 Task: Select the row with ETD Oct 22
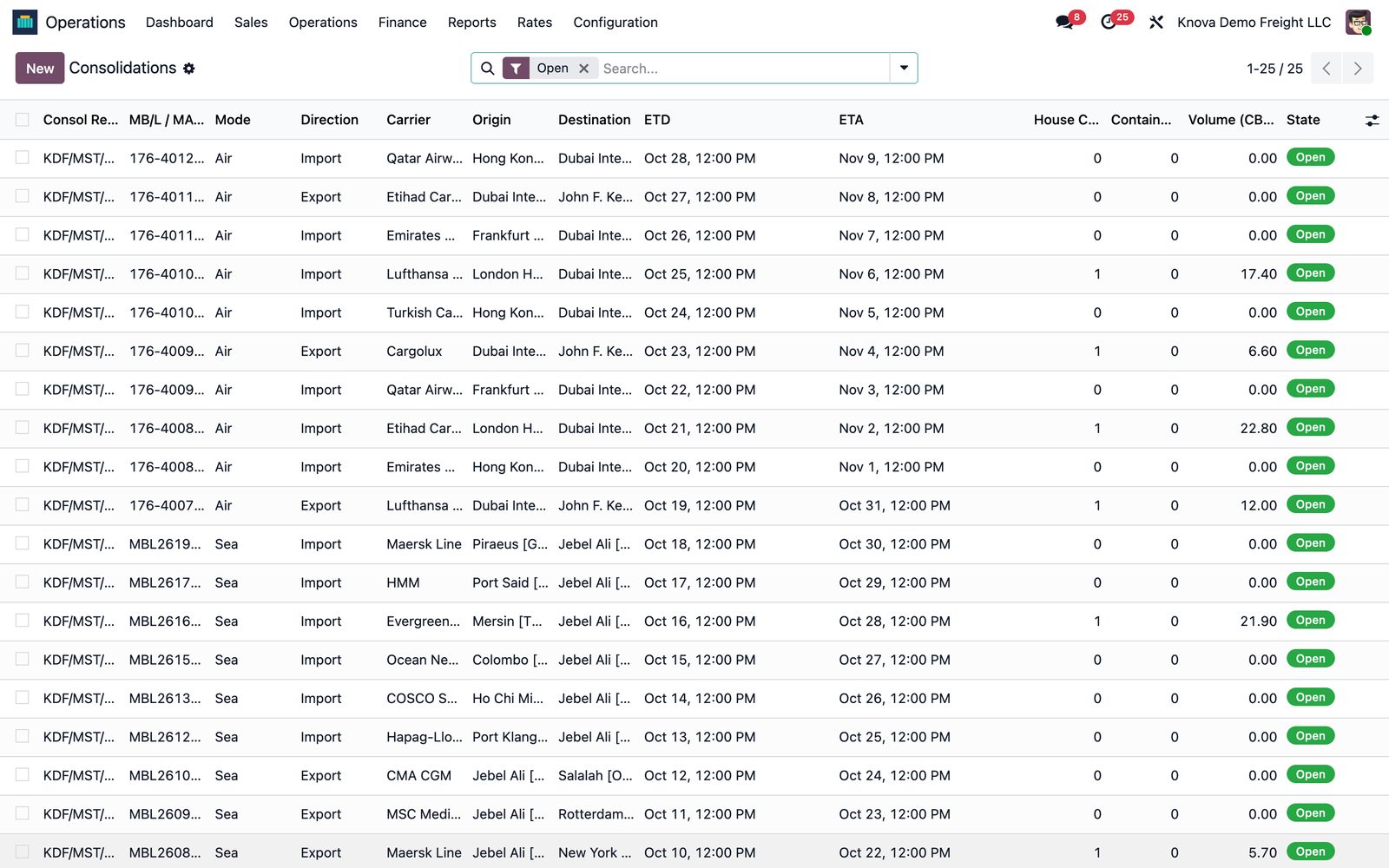[23, 390]
